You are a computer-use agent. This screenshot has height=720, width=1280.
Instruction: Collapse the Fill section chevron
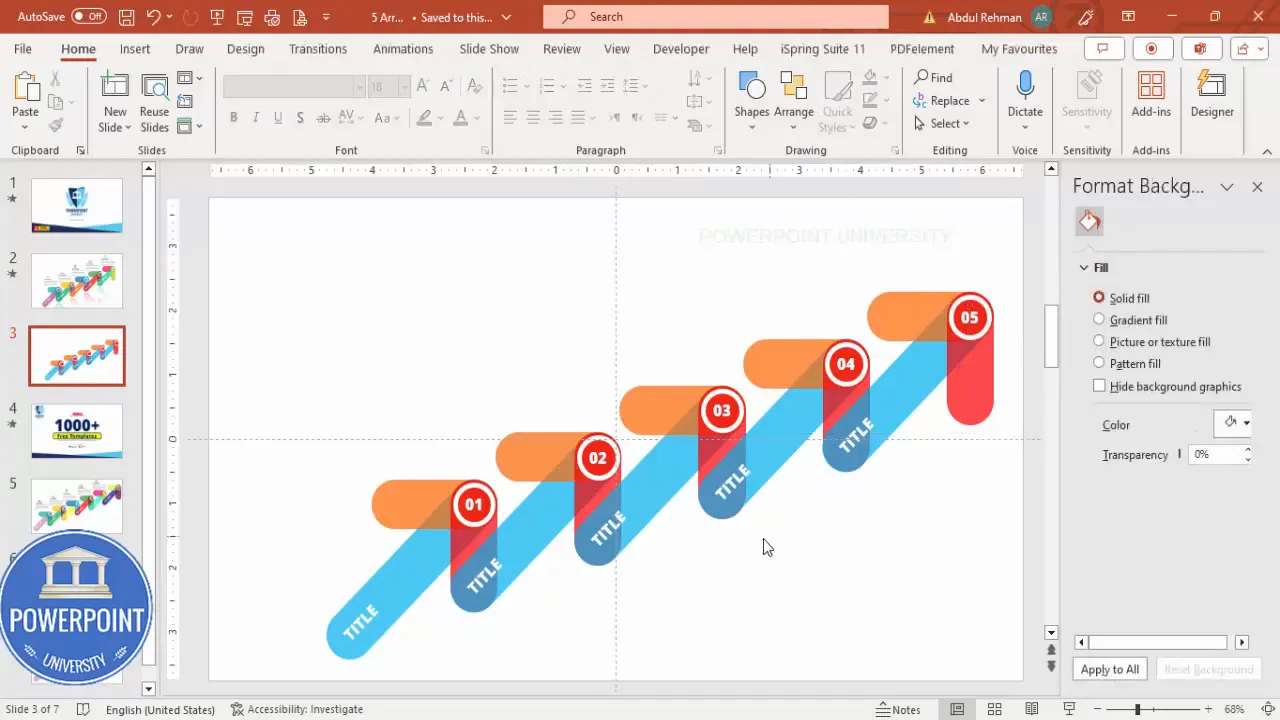point(1084,267)
